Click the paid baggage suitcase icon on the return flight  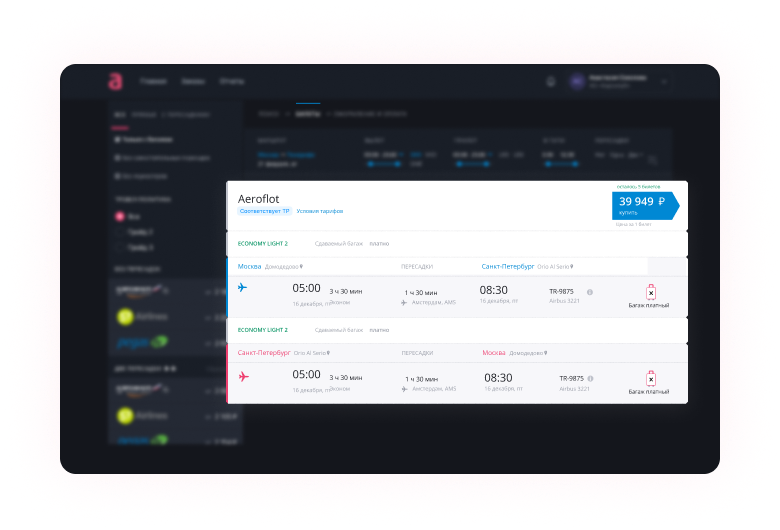651,379
